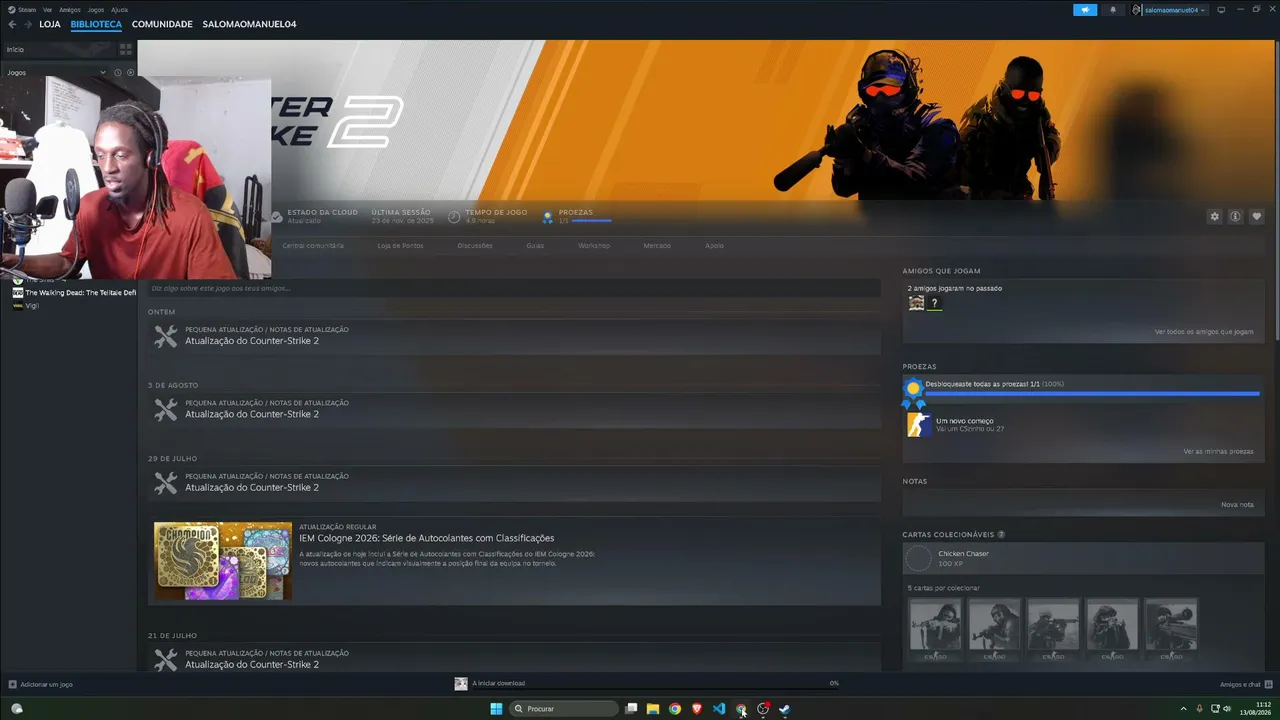Go to the LOJA tab
Viewport: 1280px width, 720px height.
click(50, 24)
